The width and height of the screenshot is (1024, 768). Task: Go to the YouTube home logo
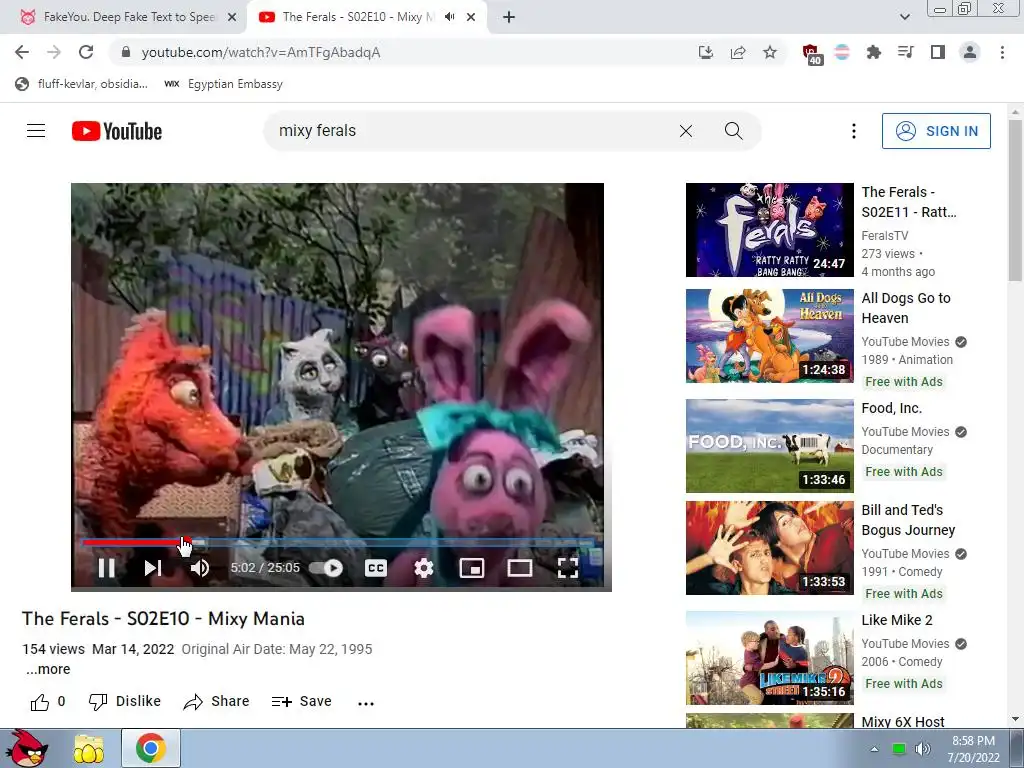click(x=117, y=131)
